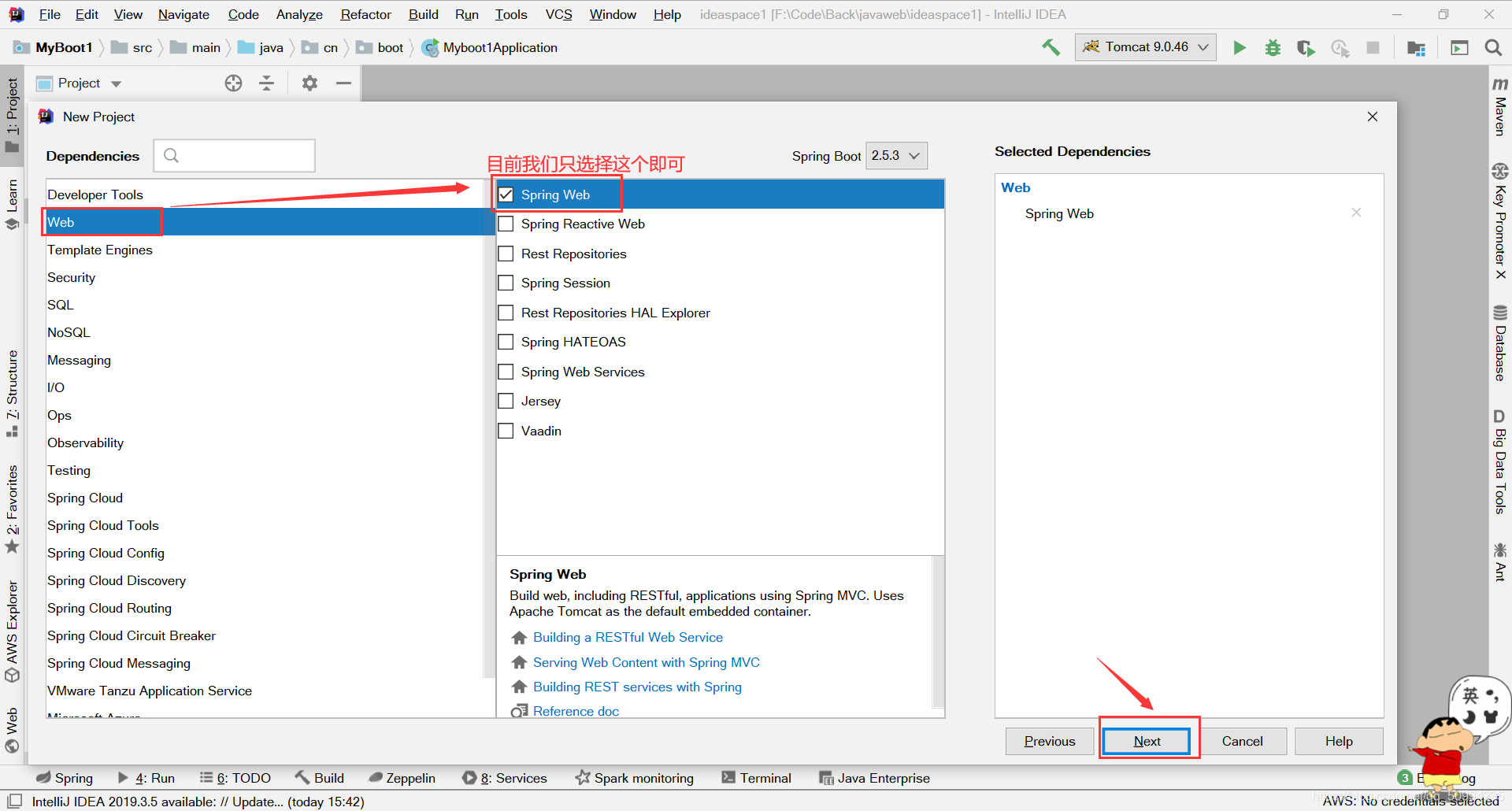
Task: Open the Terminal tool window
Action: click(x=756, y=778)
